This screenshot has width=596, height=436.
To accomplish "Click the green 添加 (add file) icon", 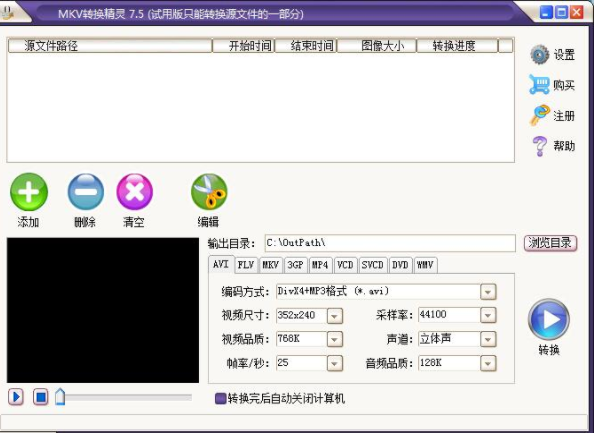I will (x=29, y=192).
